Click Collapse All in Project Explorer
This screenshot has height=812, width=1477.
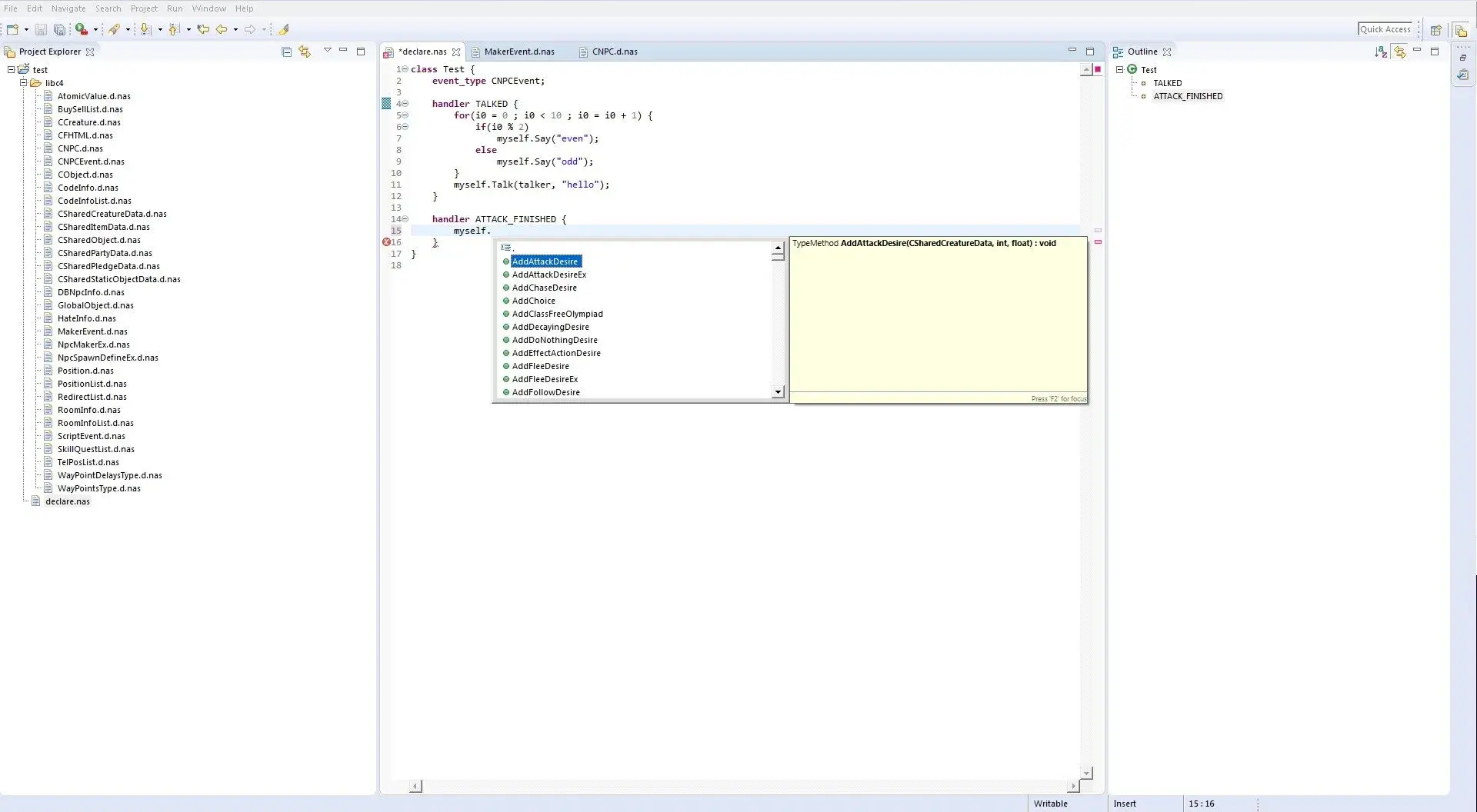286,52
